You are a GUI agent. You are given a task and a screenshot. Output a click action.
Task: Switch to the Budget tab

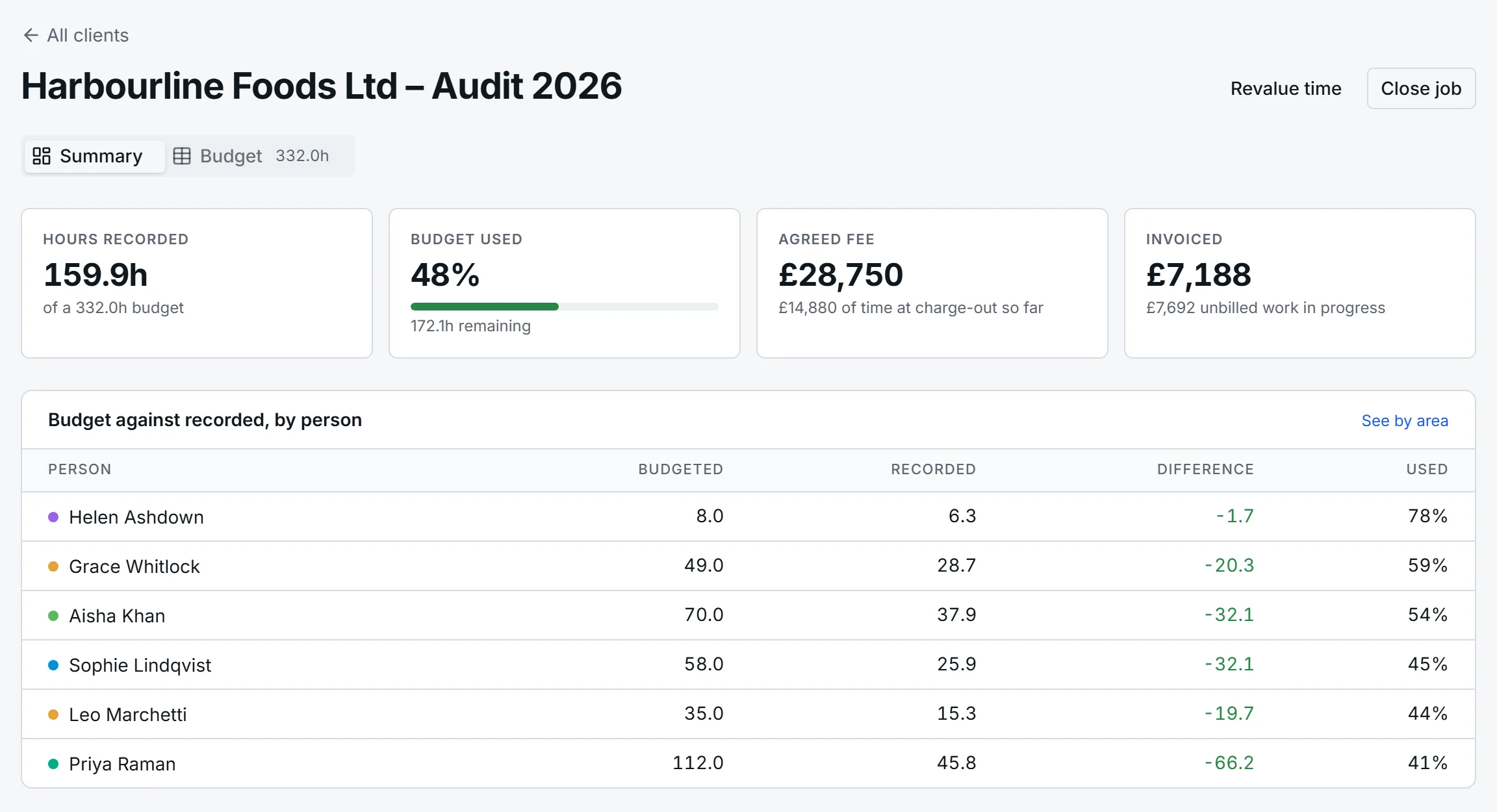click(251, 156)
